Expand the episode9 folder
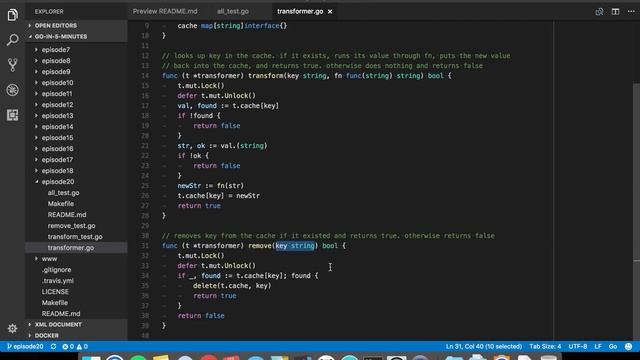This screenshot has height=360, width=640. [76, 71]
